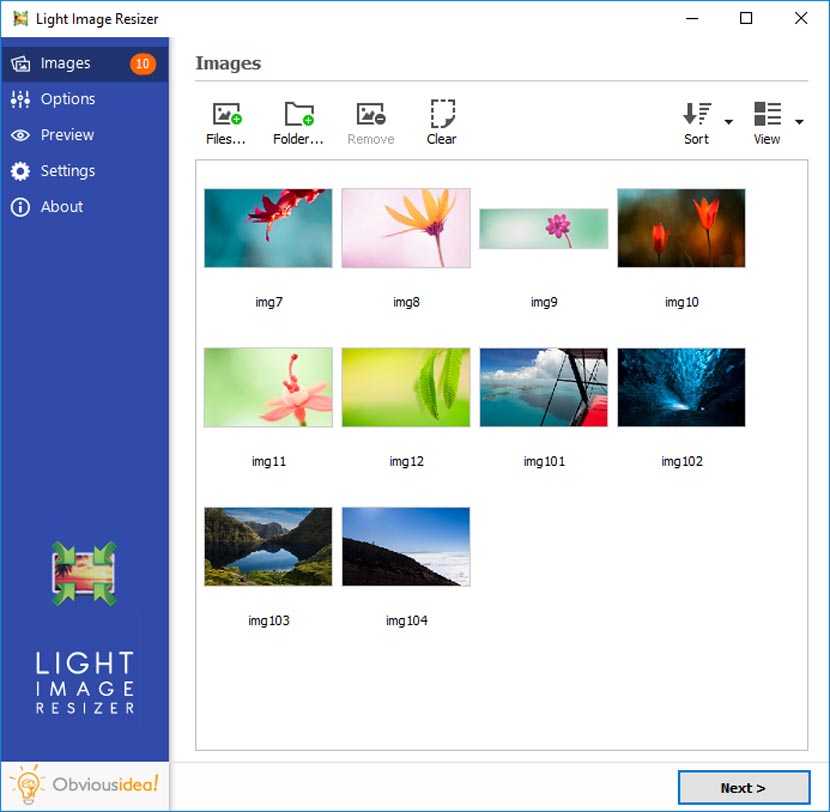Select the img103 mountain lake thumbnail
Screen dimensions: 830x812
point(267,546)
